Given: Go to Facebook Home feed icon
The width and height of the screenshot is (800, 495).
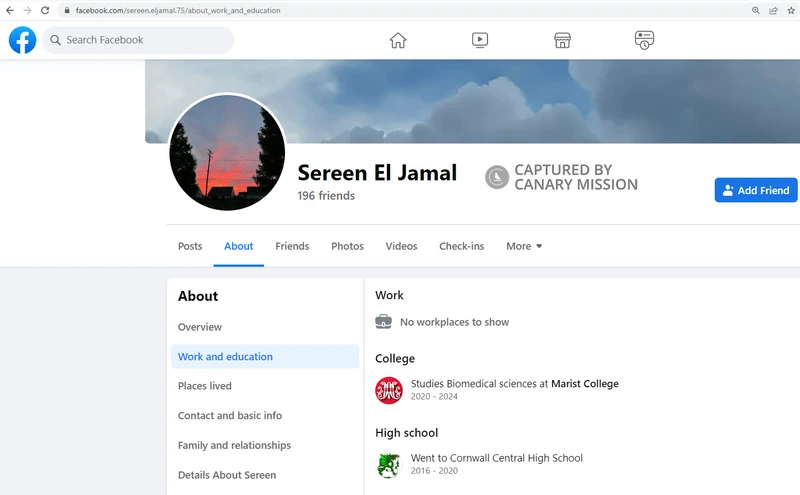Looking at the screenshot, I should coord(398,40).
